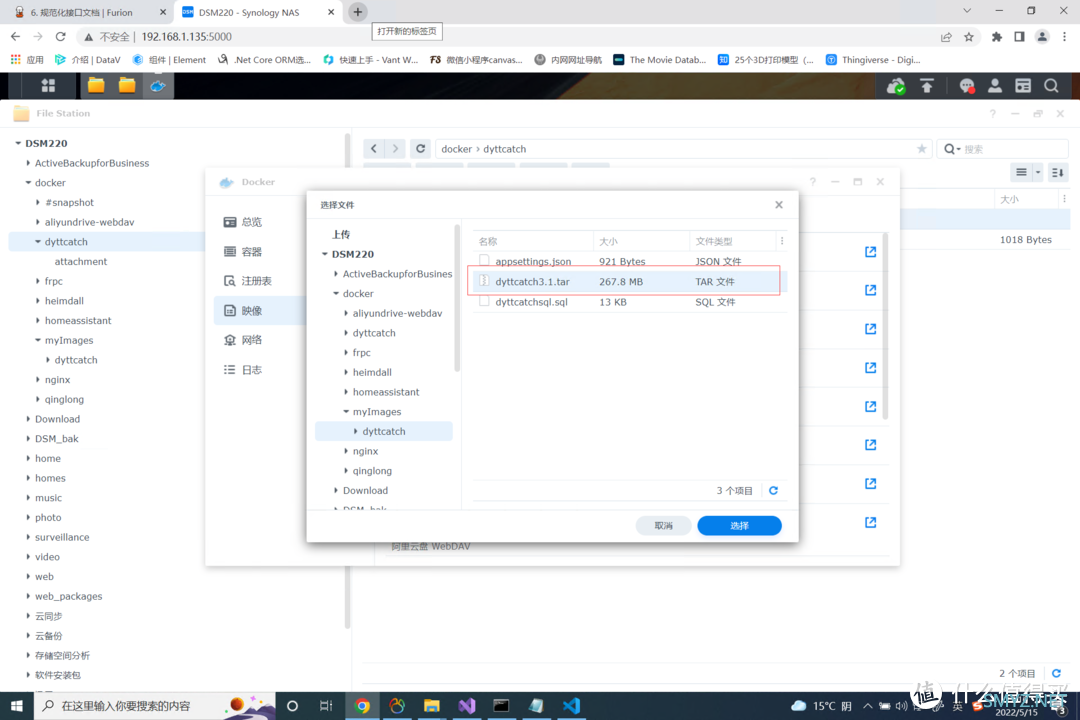Screen dimensions: 1080x720
Task: Collapse DSM220 root in File Station tree
Action: 18,143
